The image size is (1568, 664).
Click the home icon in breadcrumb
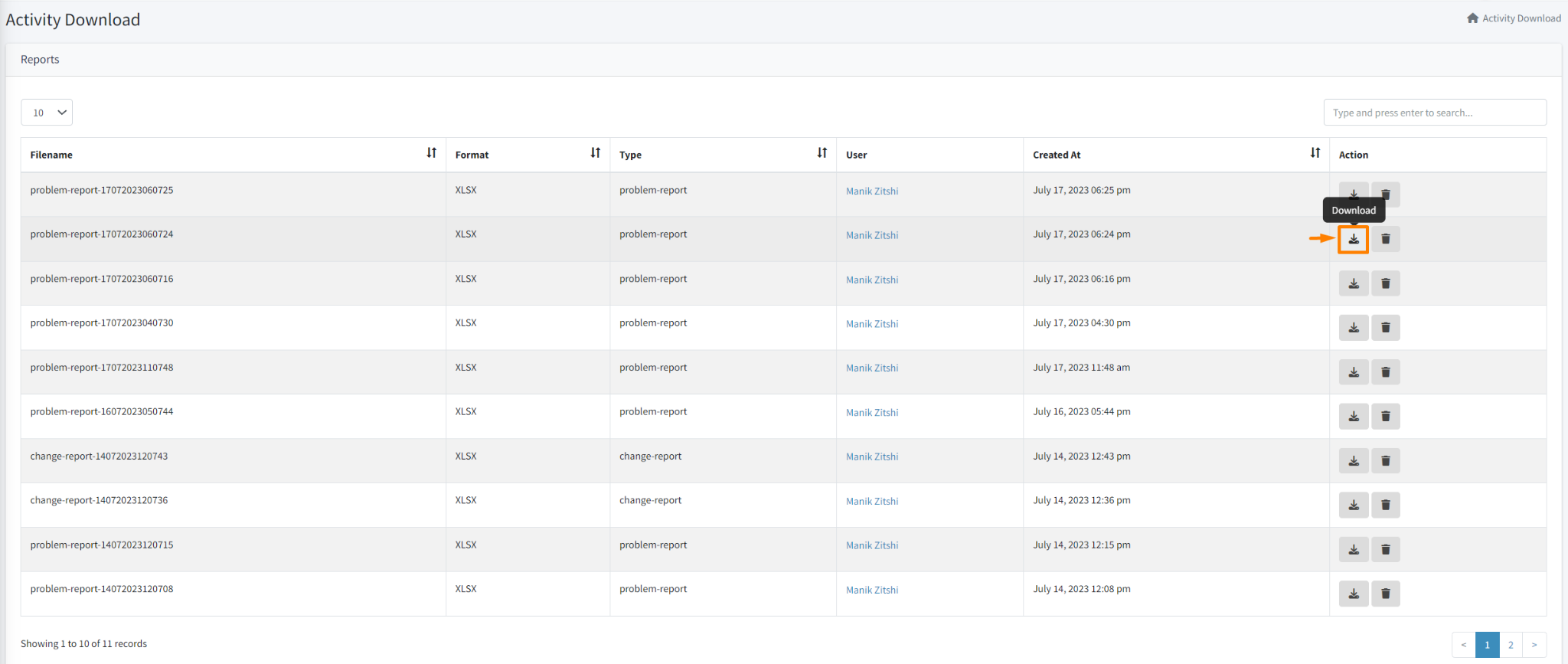[1472, 18]
